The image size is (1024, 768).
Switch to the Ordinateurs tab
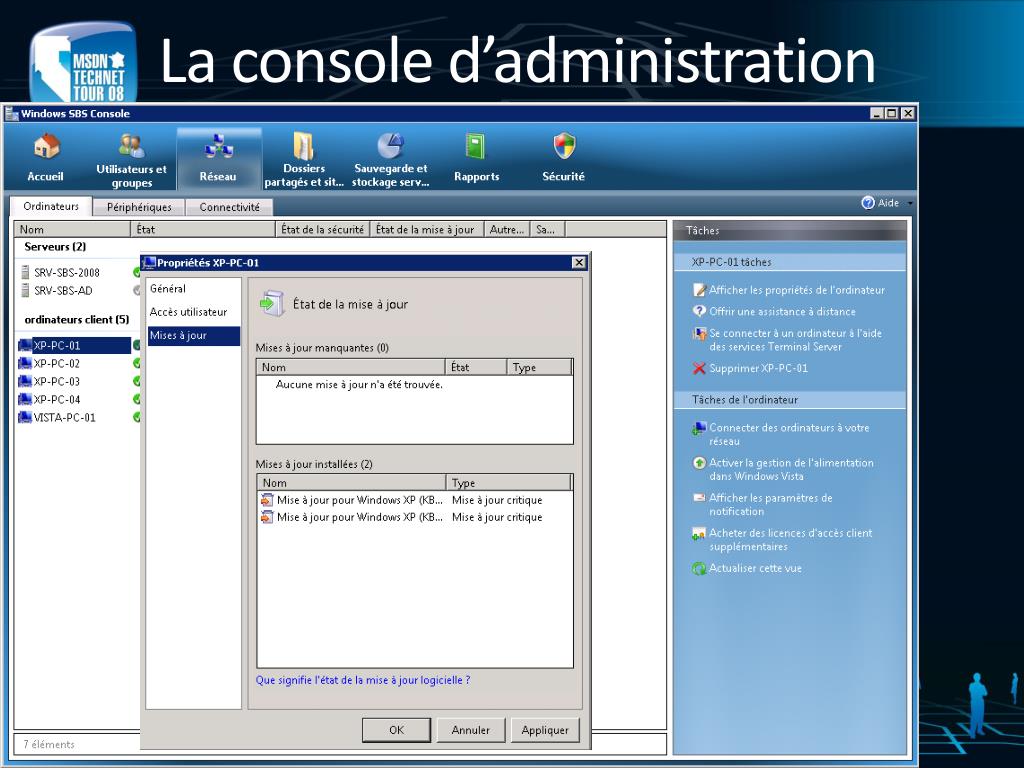[x=51, y=206]
